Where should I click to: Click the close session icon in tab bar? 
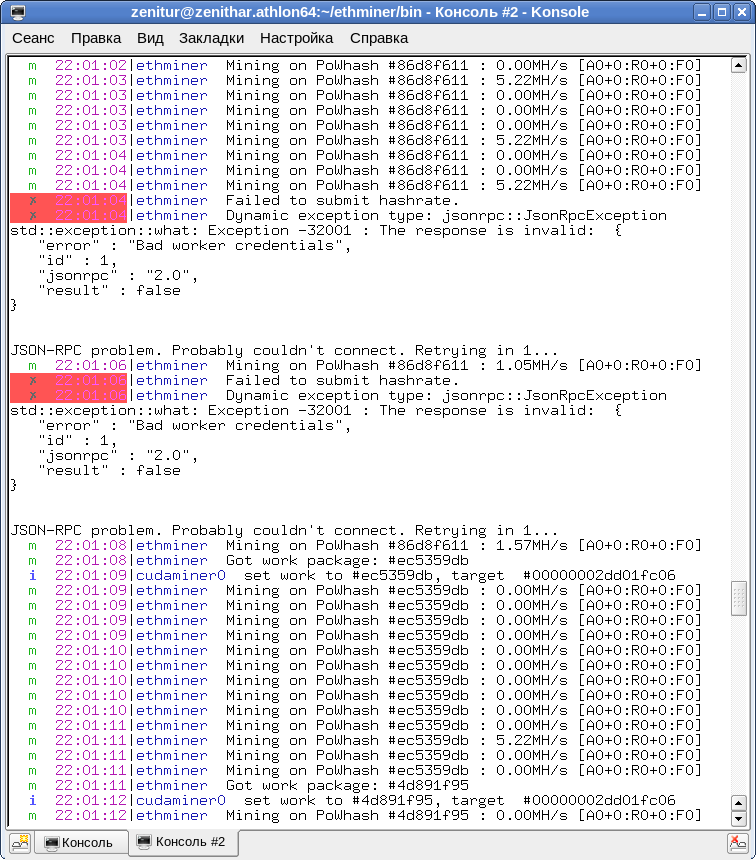tap(738, 843)
